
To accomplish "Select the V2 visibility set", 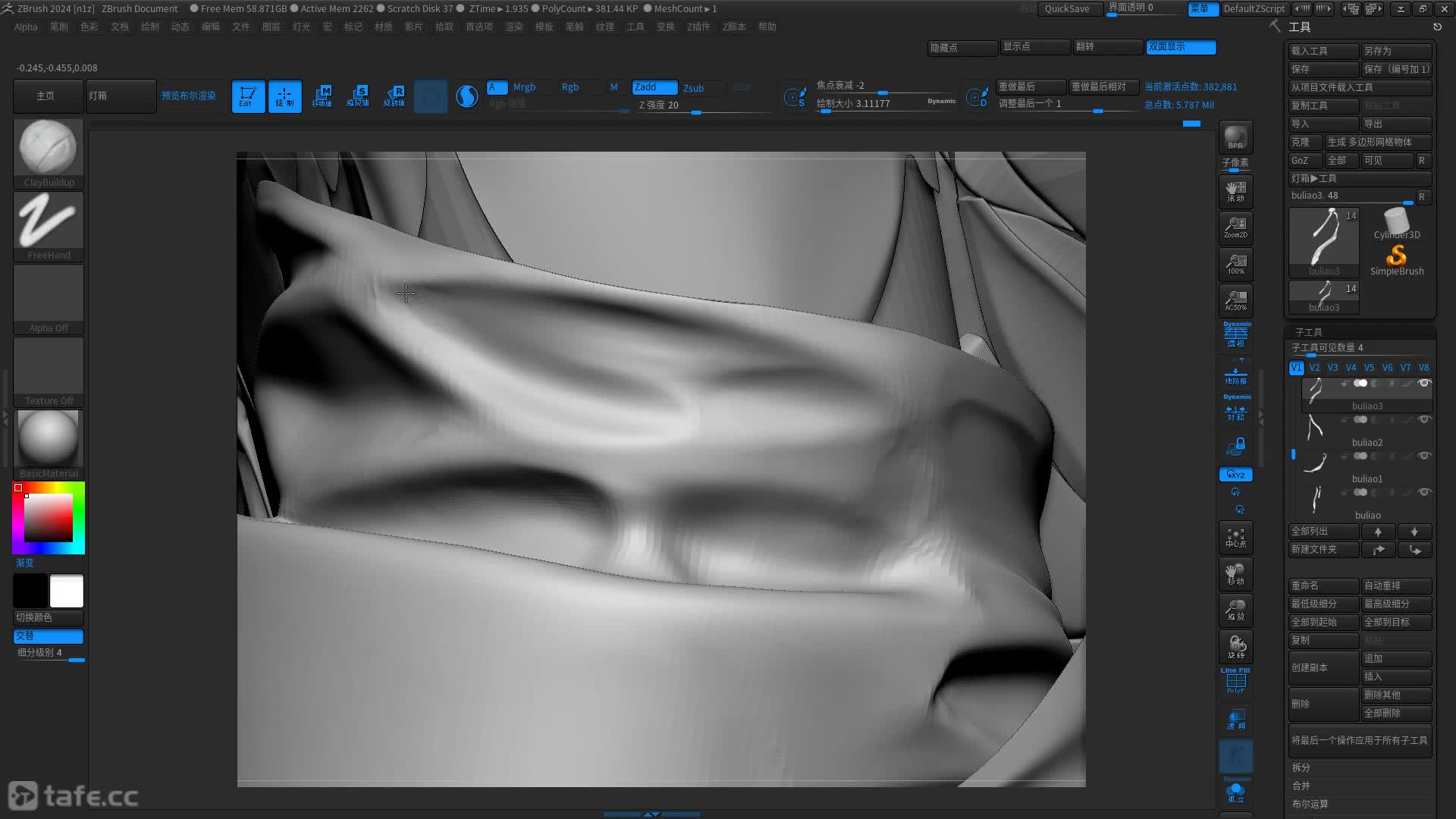I will (x=1315, y=368).
